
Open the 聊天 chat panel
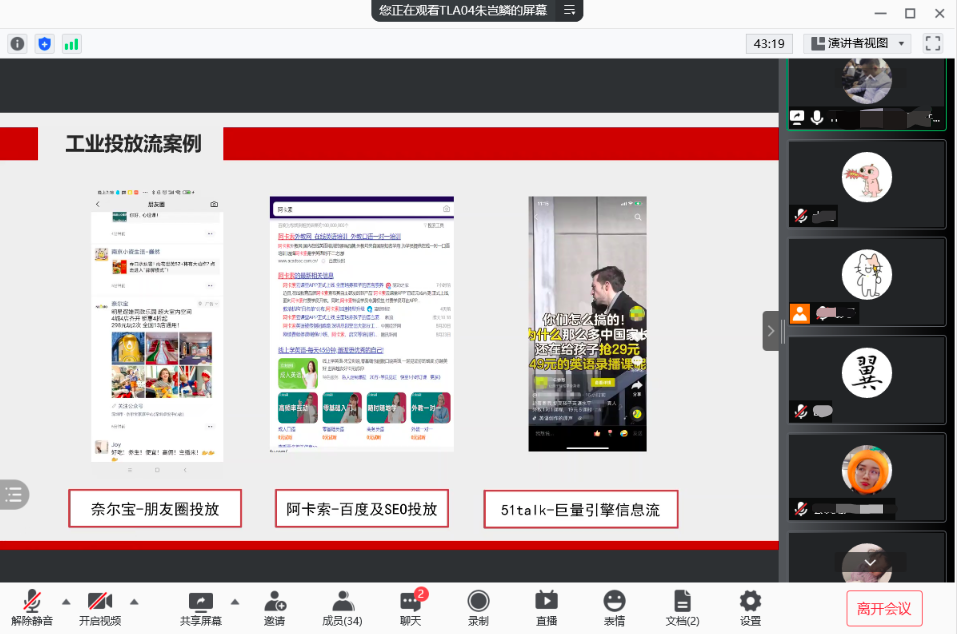click(x=411, y=608)
